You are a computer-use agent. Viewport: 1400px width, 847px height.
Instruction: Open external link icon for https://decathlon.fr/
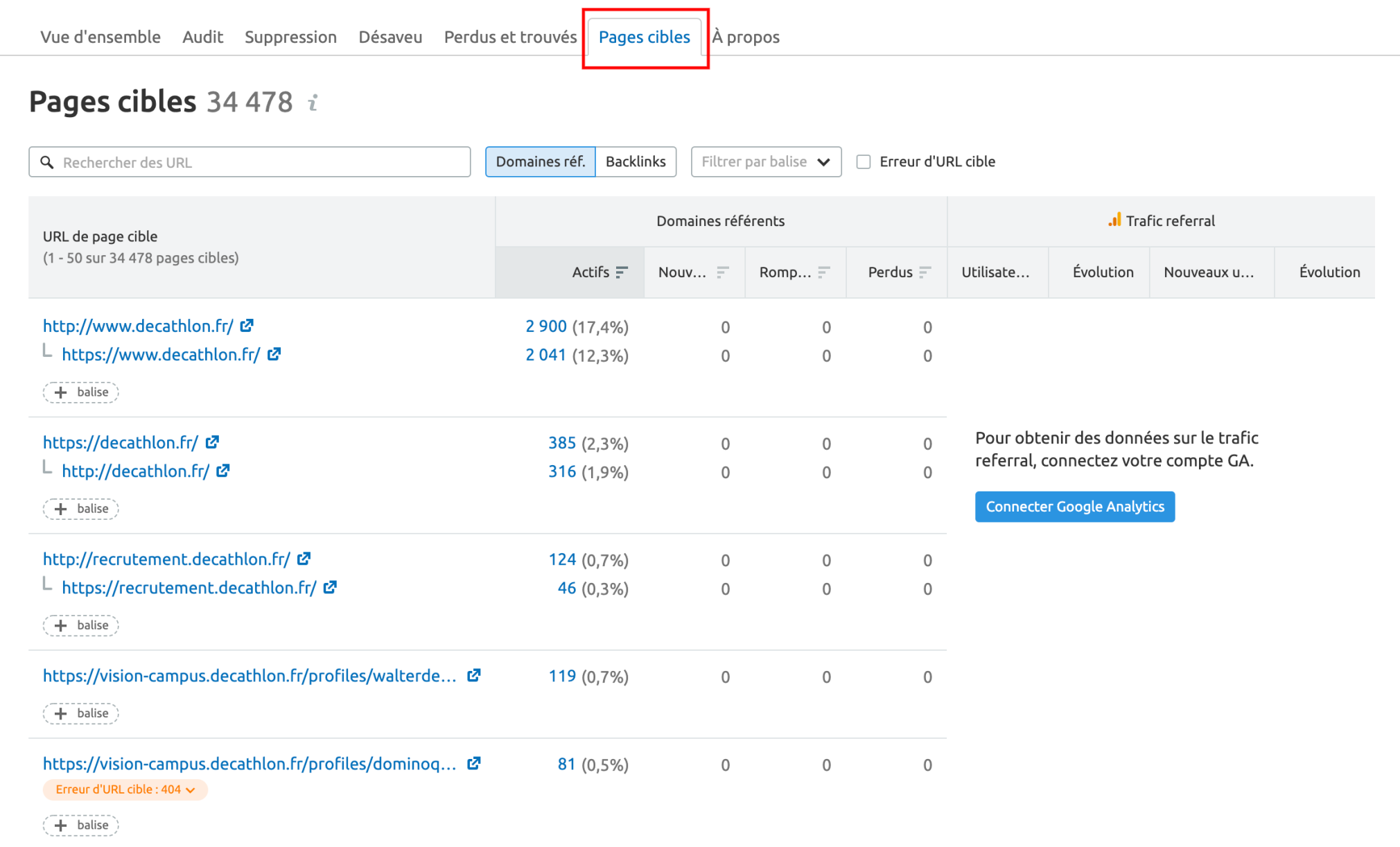tap(213, 442)
